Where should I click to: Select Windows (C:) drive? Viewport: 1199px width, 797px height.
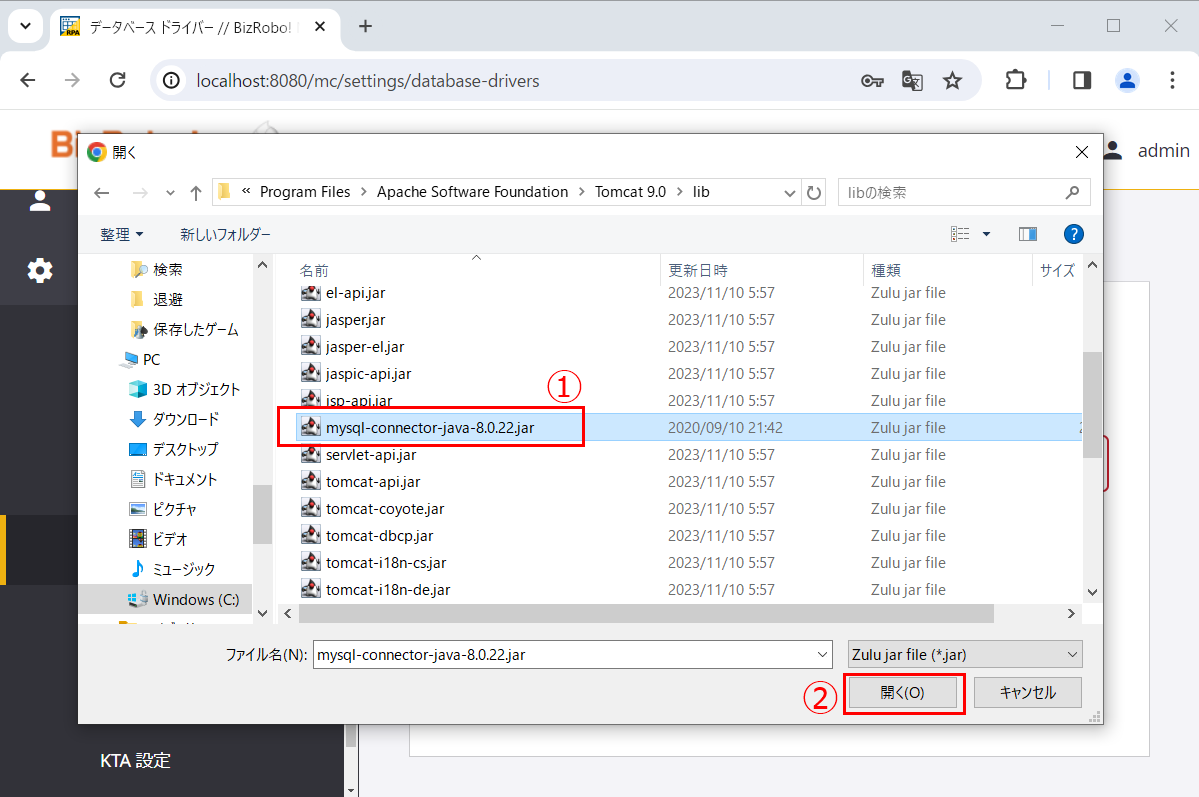[x=196, y=600]
